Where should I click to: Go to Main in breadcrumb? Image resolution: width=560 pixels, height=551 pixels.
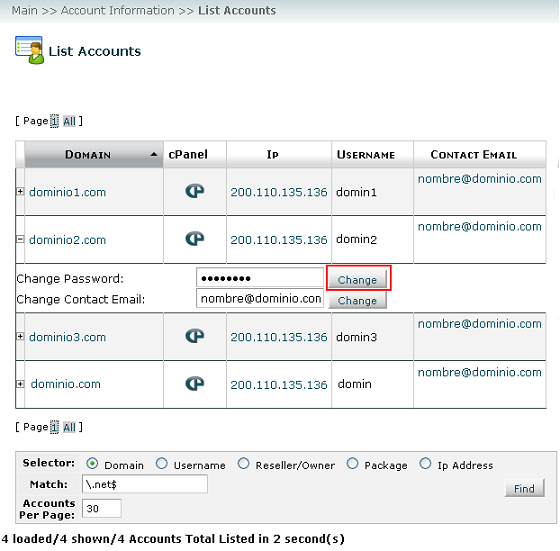pyautogui.click(x=24, y=10)
